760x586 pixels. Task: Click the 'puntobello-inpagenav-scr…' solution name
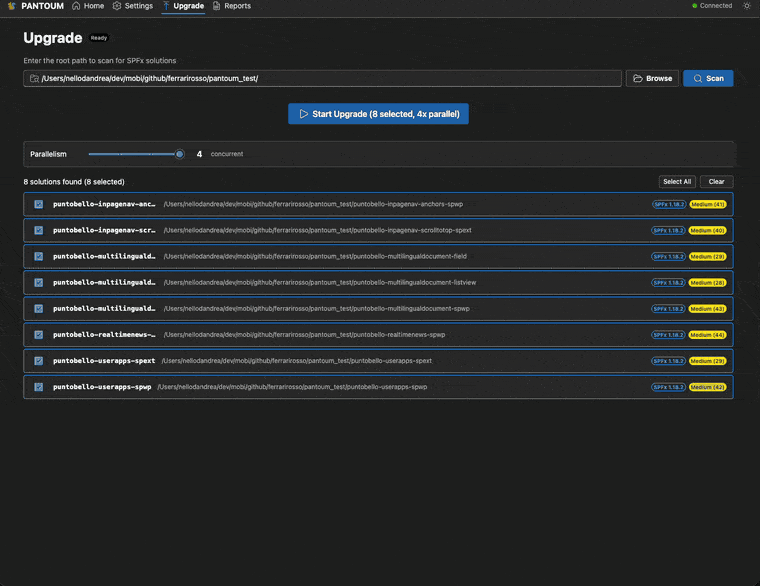click(x=104, y=230)
